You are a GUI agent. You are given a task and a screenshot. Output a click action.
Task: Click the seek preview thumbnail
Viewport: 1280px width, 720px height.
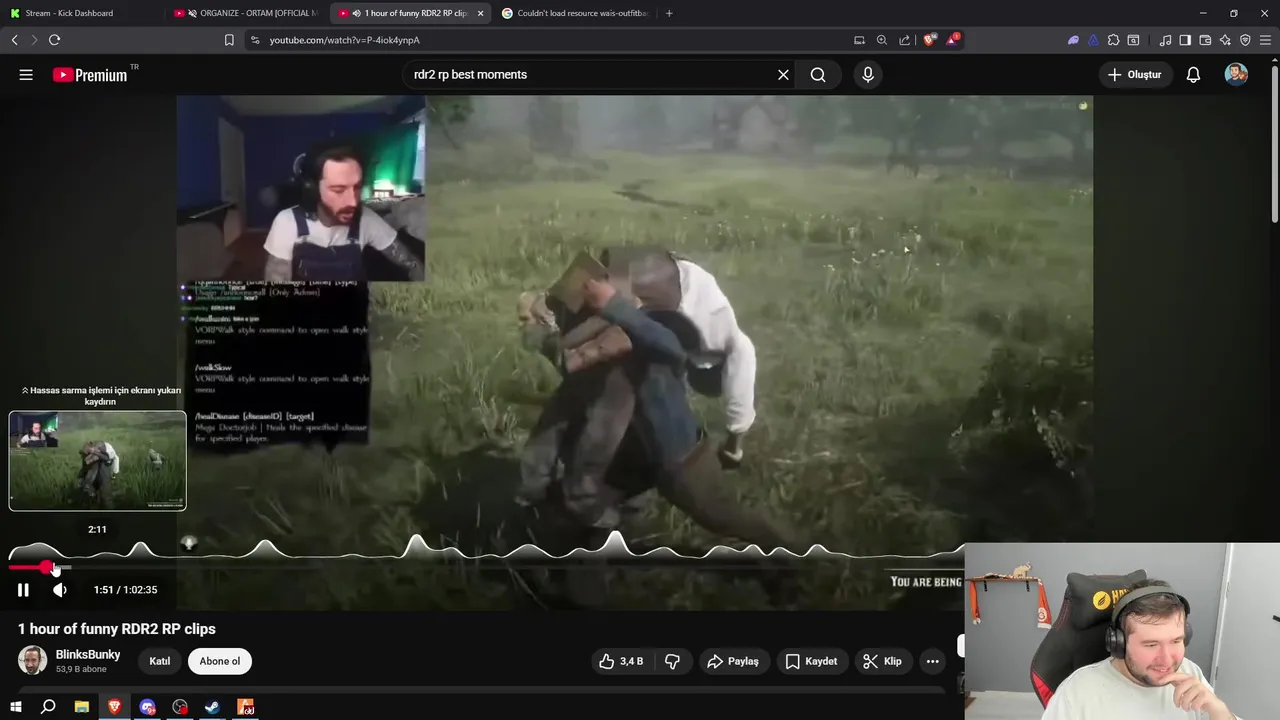click(x=97, y=461)
